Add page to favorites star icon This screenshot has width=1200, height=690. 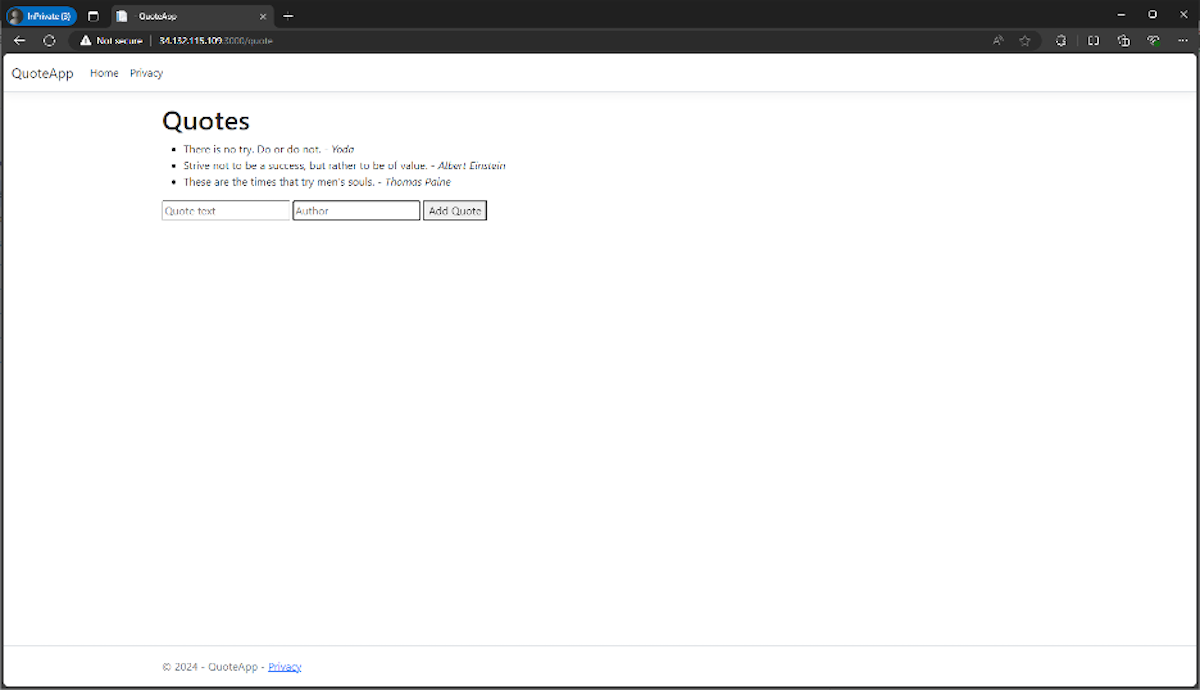pyautogui.click(x=1025, y=41)
